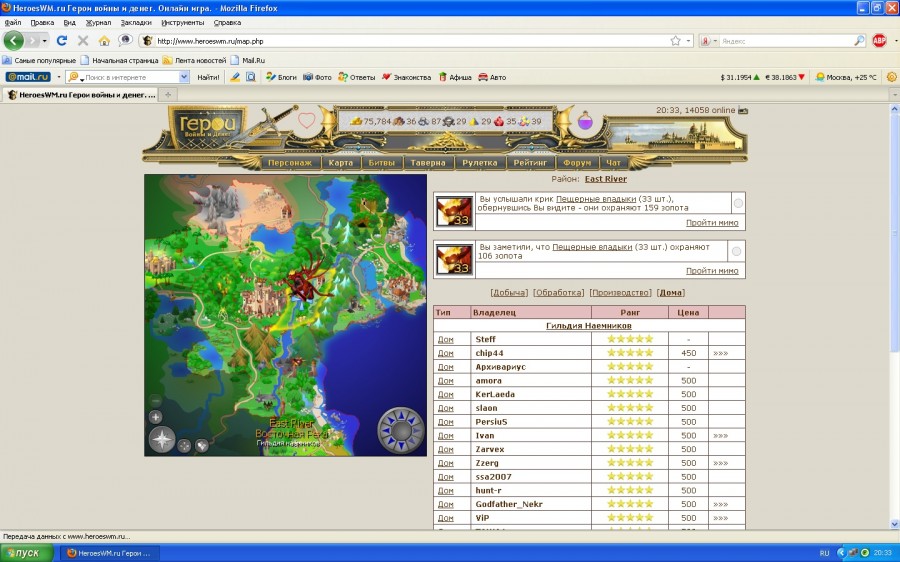The width and height of the screenshot is (900, 562).
Task: Open the Ответы toolbar shortcut
Action: click(x=356, y=77)
